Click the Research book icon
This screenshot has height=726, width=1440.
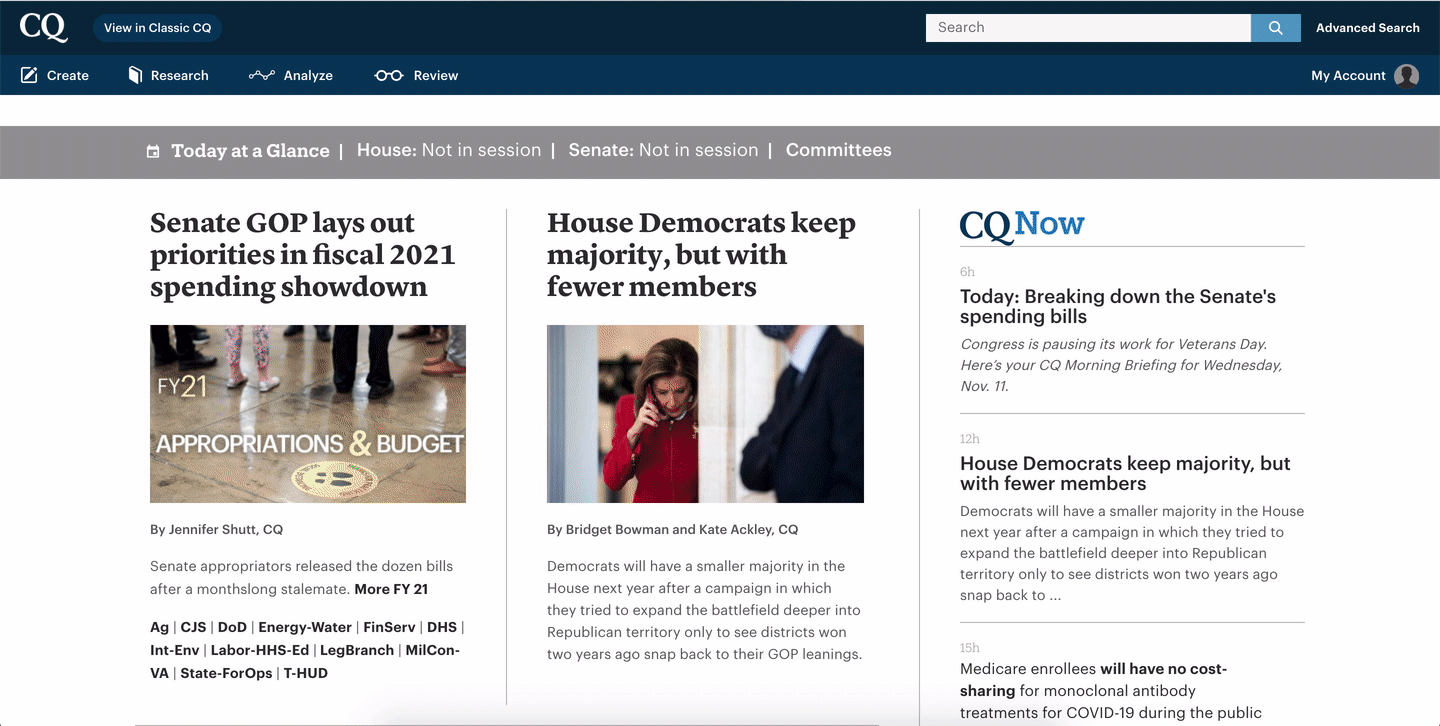point(135,75)
